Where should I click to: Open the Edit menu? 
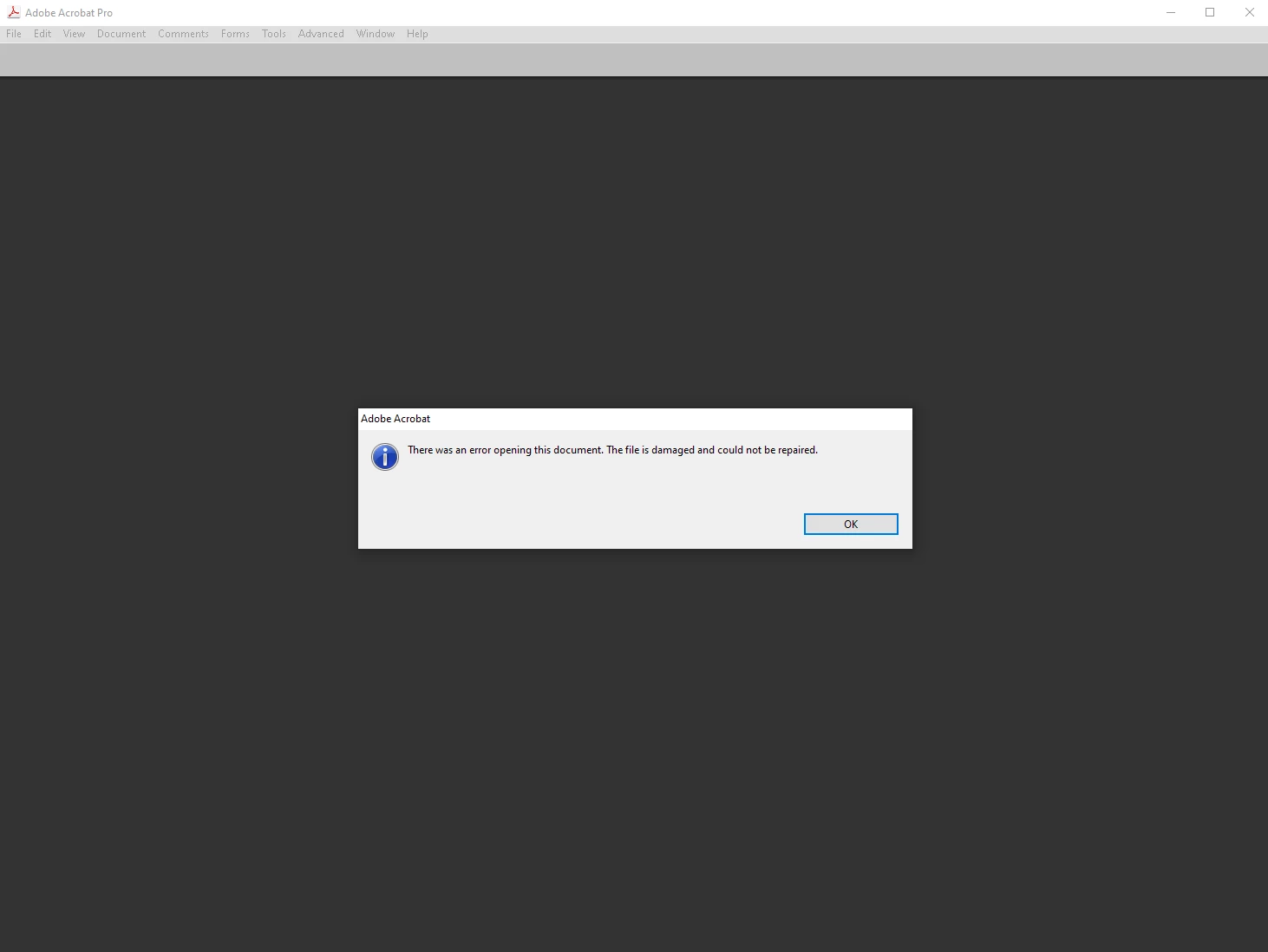pos(42,34)
